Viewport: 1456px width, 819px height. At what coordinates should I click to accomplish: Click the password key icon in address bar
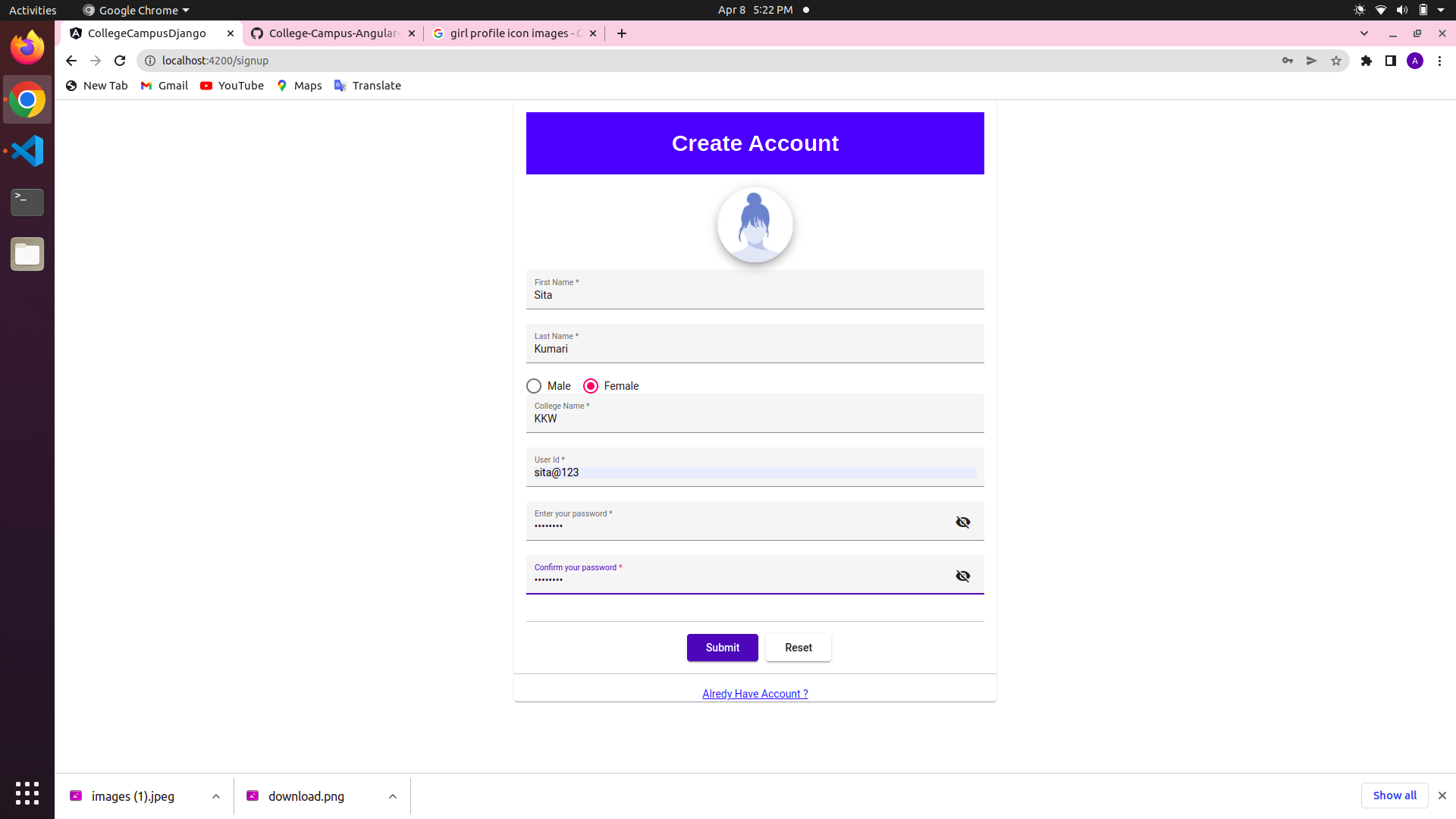1288,61
